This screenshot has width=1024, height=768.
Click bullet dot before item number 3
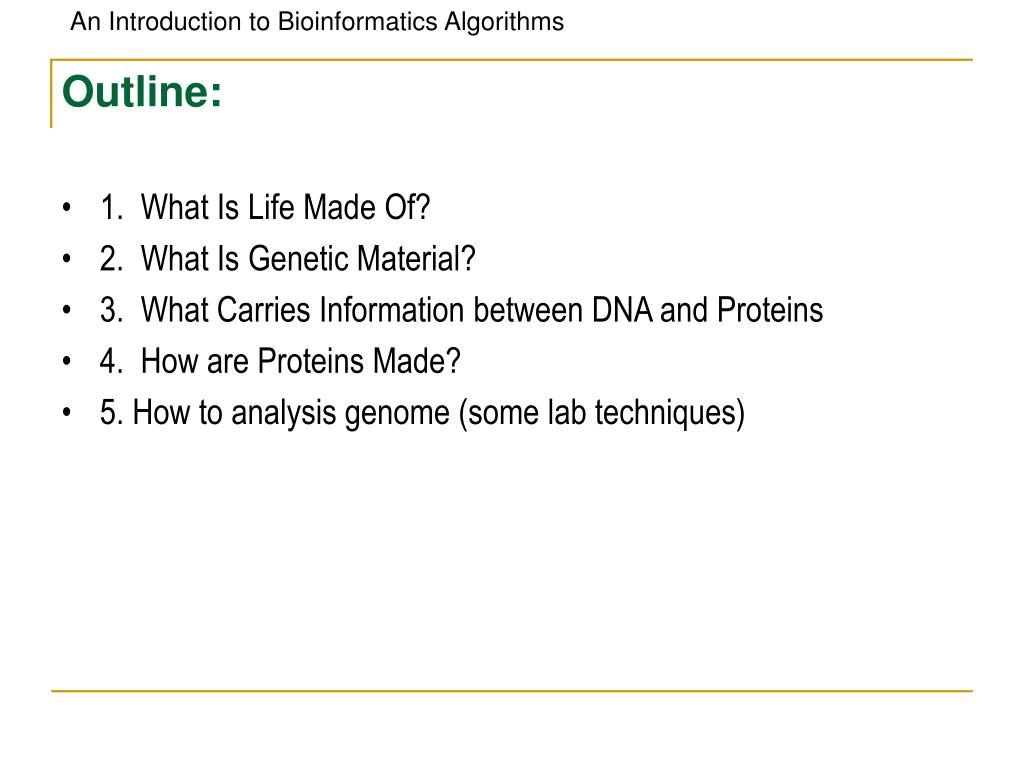(x=67, y=310)
